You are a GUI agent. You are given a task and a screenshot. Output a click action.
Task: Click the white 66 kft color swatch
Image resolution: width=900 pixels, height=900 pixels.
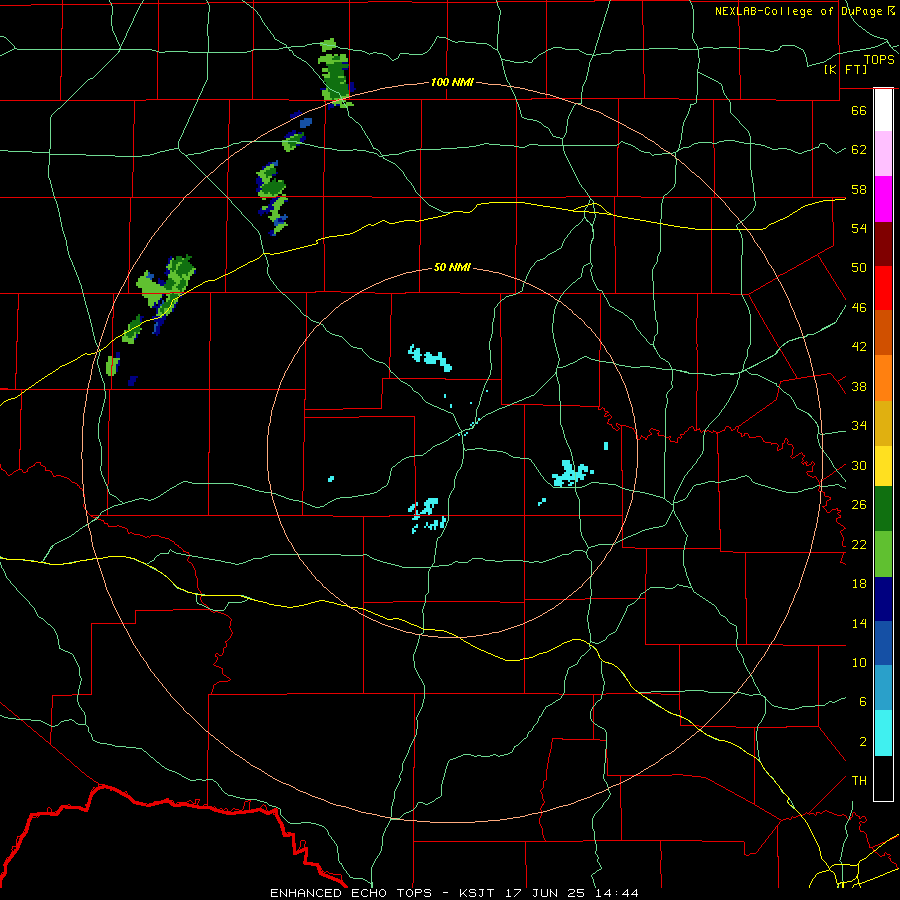[x=883, y=110]
